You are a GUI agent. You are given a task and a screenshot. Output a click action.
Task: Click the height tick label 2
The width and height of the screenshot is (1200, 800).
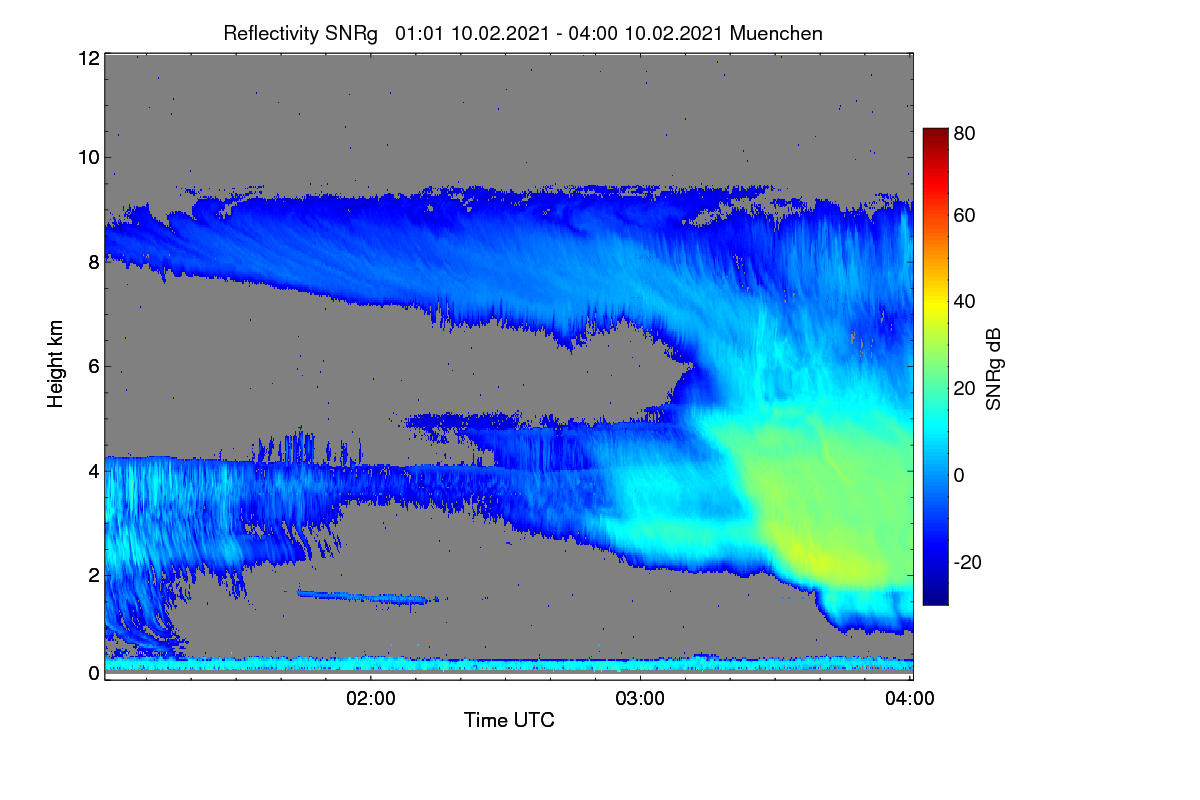coord(93,574)
